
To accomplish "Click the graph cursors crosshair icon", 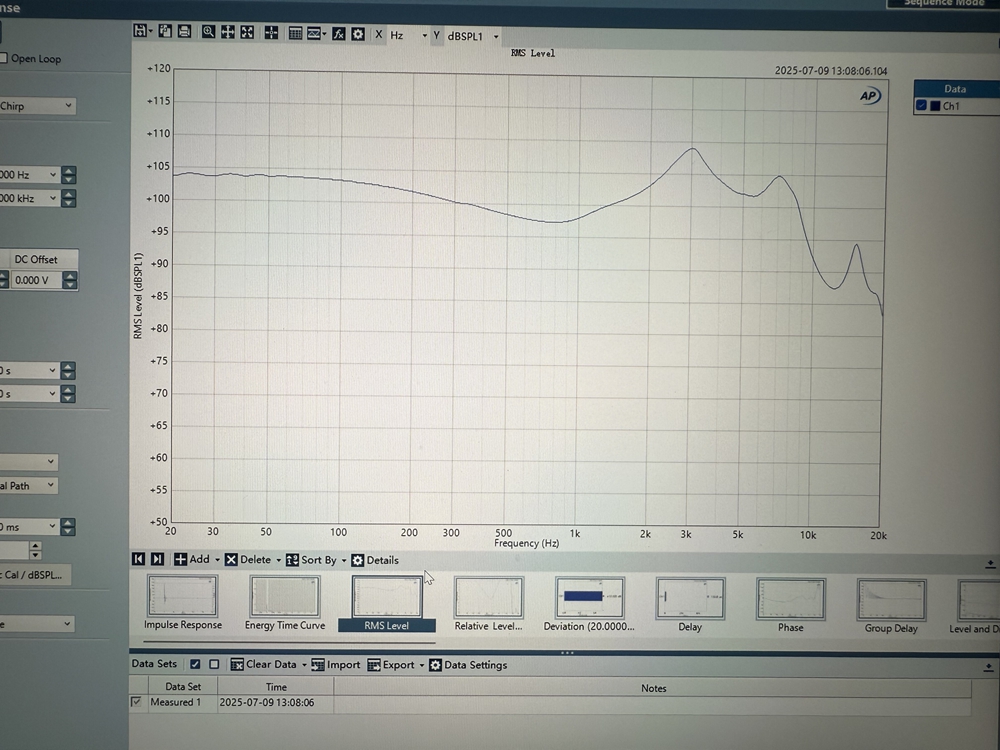I will point(271,32).
